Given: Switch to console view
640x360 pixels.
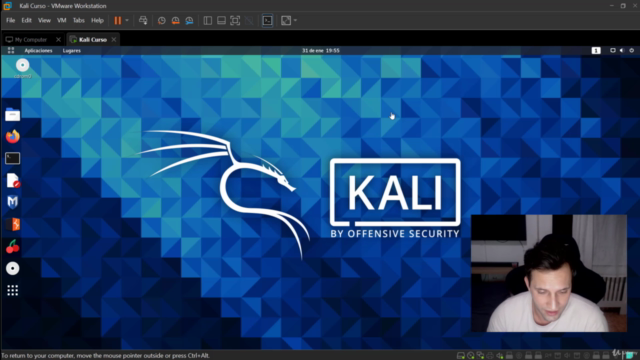Looking at the screenshot, I should click(x=267, y=20).
